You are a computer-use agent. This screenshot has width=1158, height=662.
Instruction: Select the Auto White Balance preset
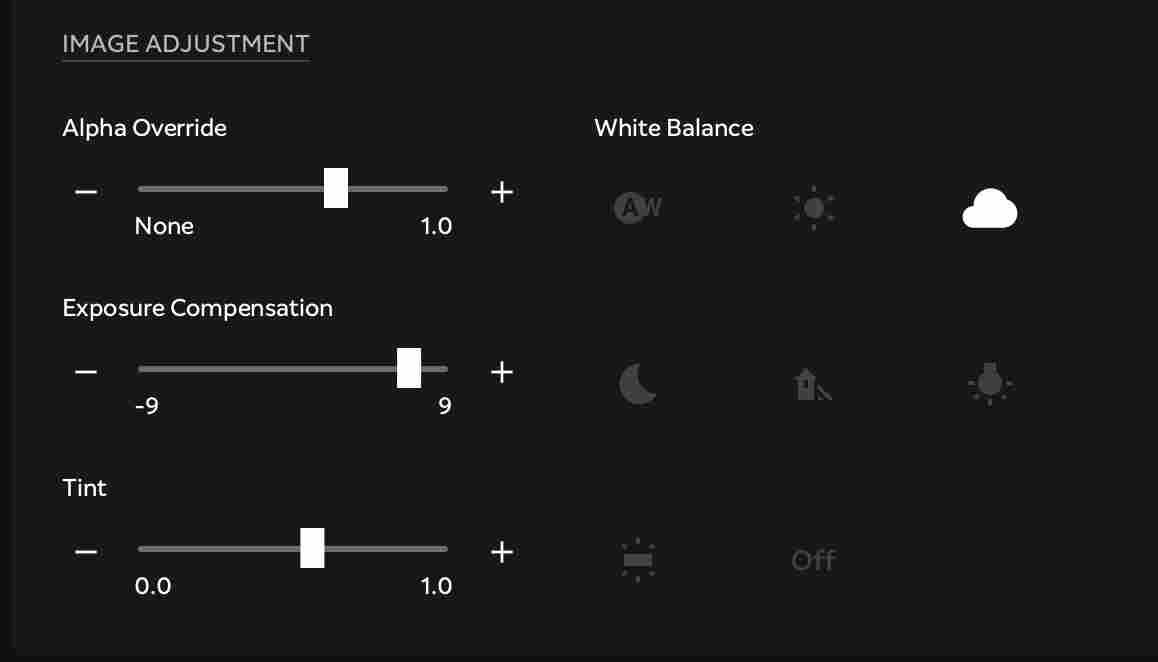637,208
